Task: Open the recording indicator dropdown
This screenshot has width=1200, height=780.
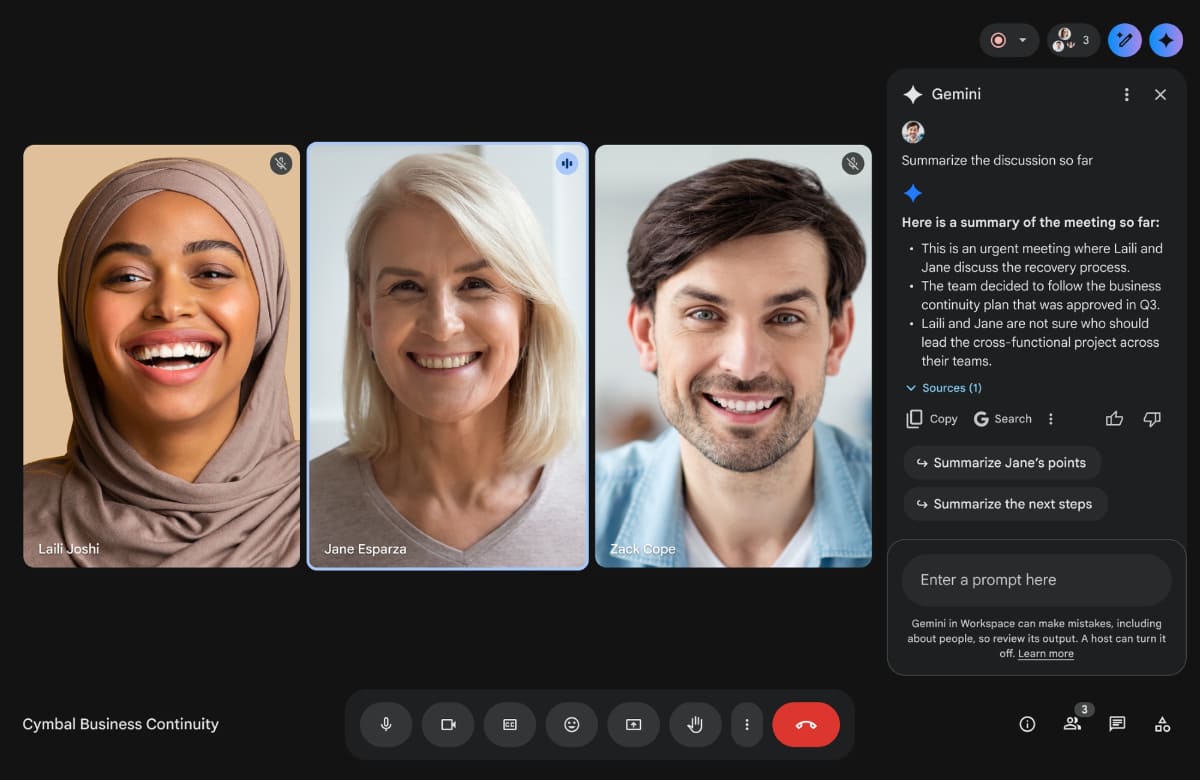Action: [1022, 40]
